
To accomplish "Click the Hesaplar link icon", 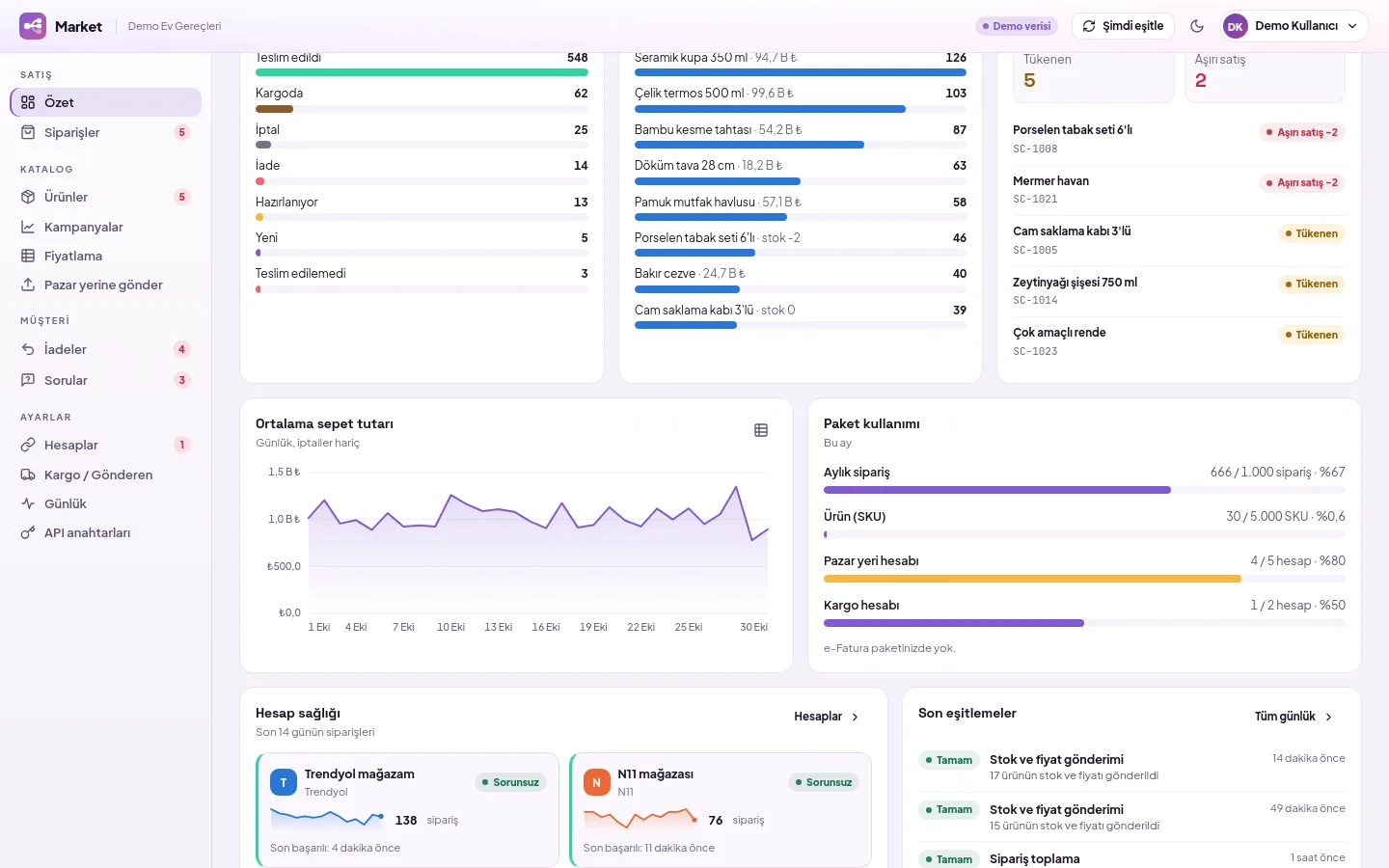I will pos(28,445).
